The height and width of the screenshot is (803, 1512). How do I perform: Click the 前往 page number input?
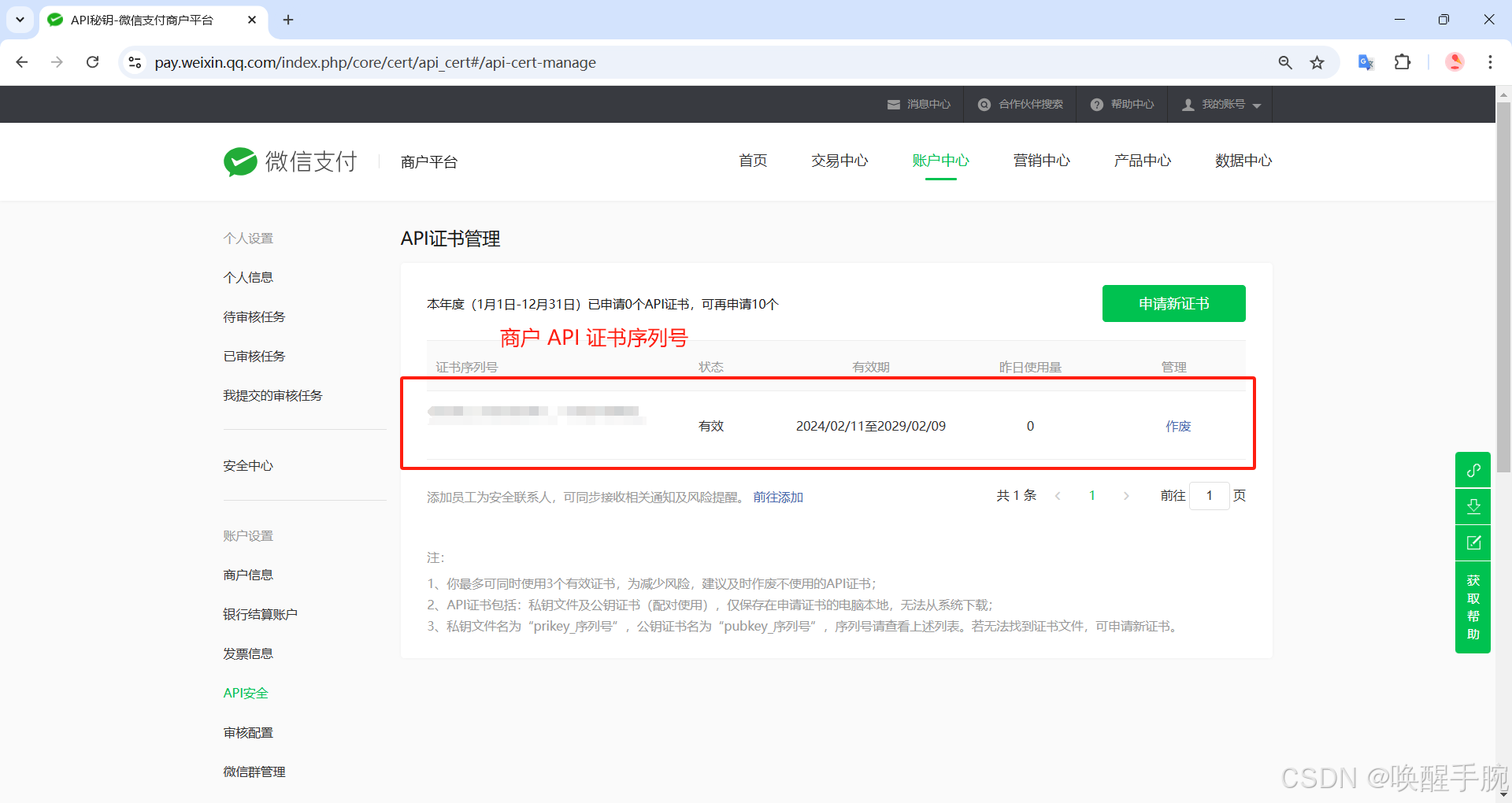[x=1209, y=495]
